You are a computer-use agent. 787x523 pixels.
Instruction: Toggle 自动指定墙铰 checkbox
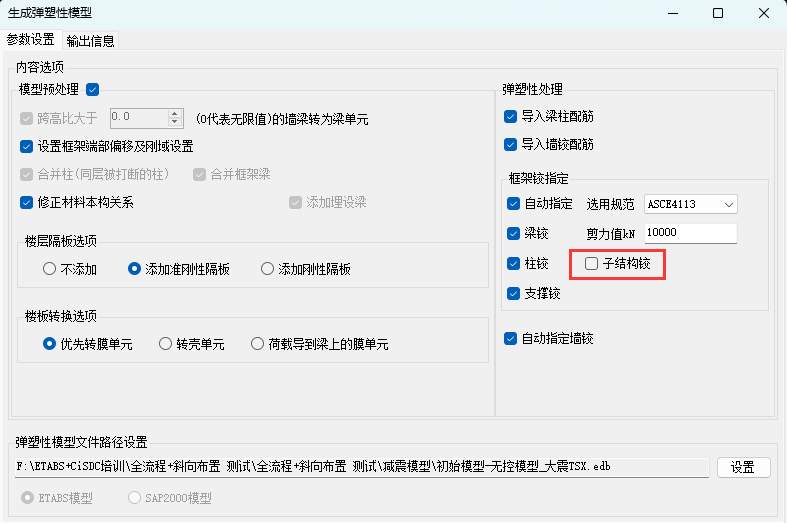click(511, 339)
